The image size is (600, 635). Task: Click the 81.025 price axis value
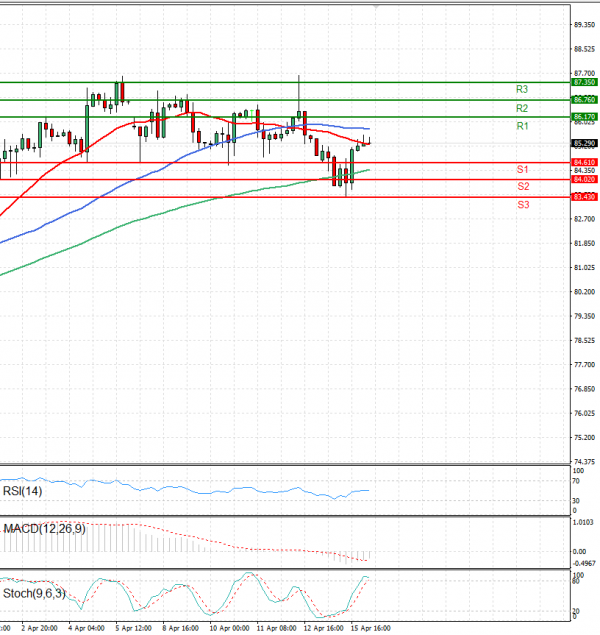[584, 268]
